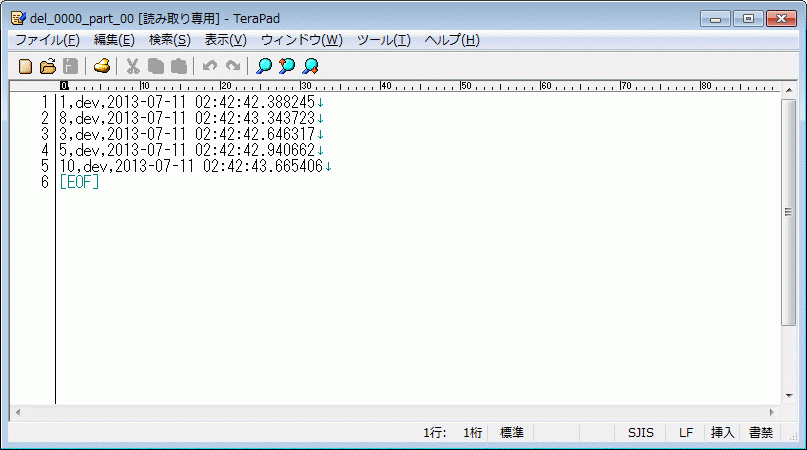Click the horizontal scrollbar left arrow
This screenshot has width=807, height=450.
tap(18, 412)
